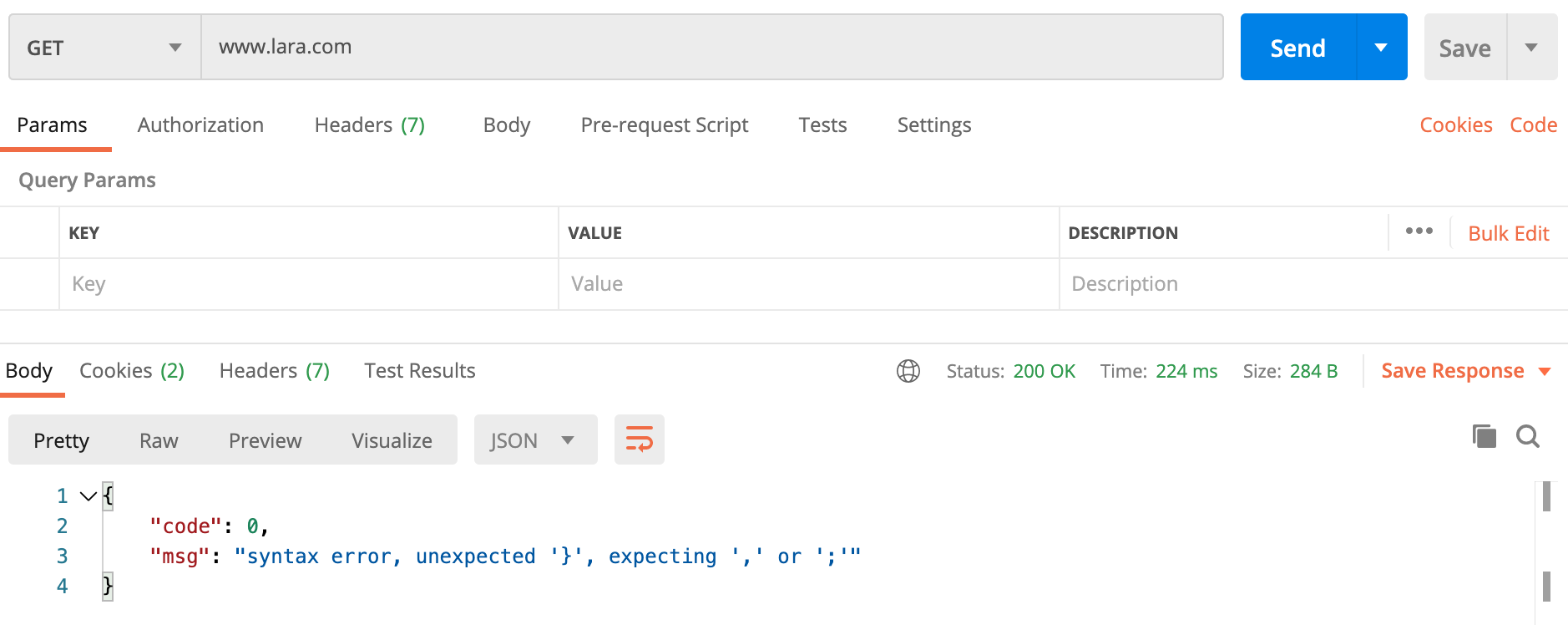Expand the Save button dropdown arrow

click(x=1531, y=48)
